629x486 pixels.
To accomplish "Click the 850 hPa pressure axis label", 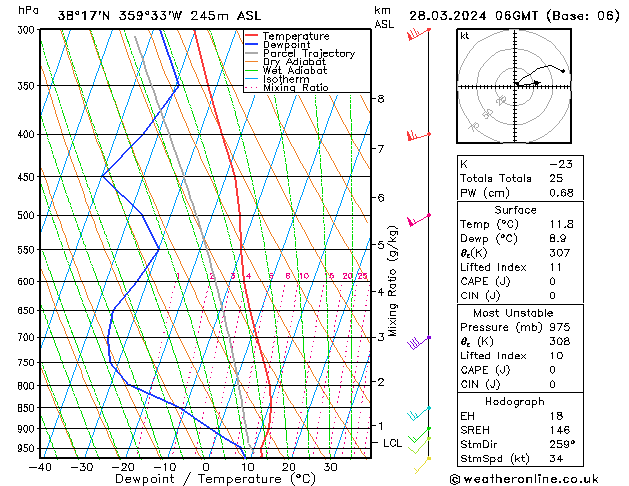I will (x=28, y=408).
